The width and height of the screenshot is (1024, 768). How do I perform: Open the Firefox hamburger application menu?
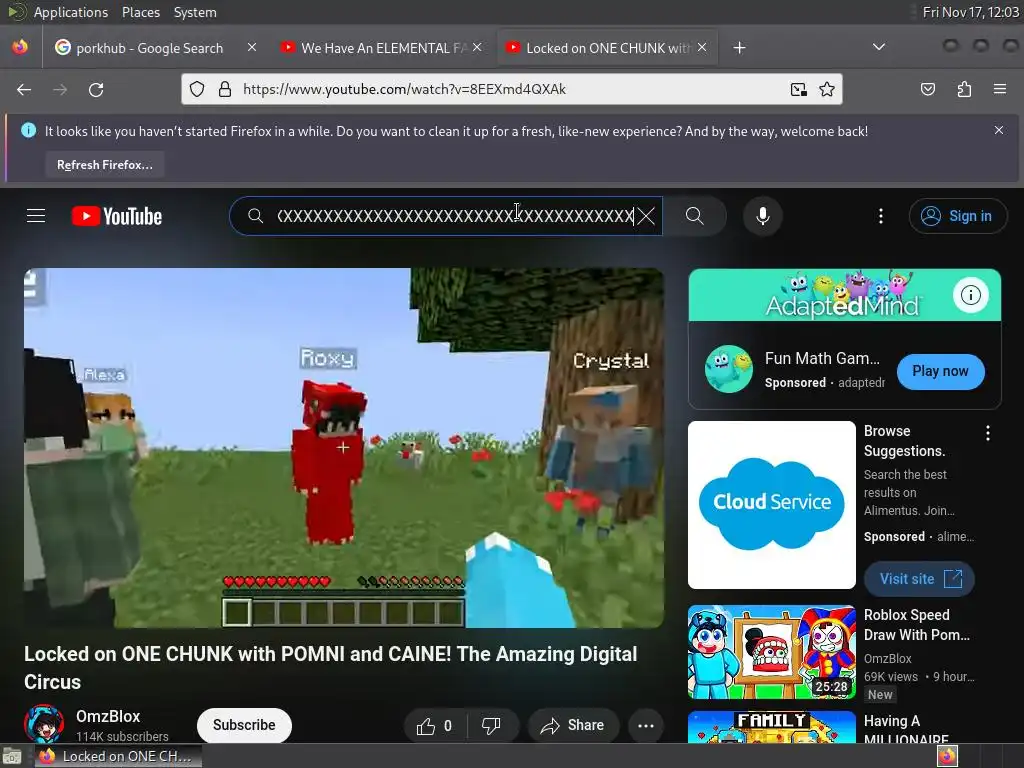pos(1000,89)
